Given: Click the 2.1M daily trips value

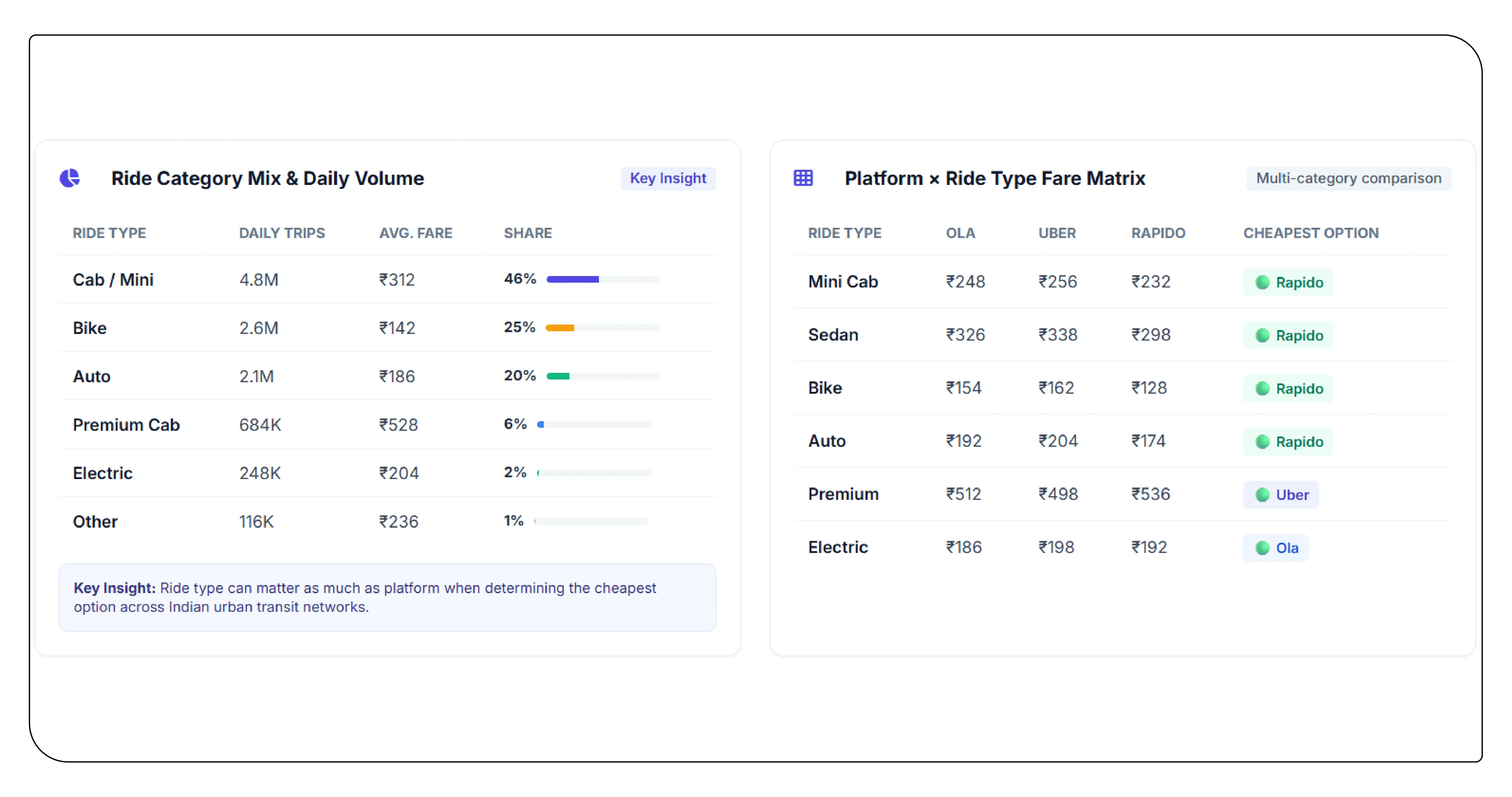Looking at the screenshot, I should pyautogui.click(x=256, y=377).
